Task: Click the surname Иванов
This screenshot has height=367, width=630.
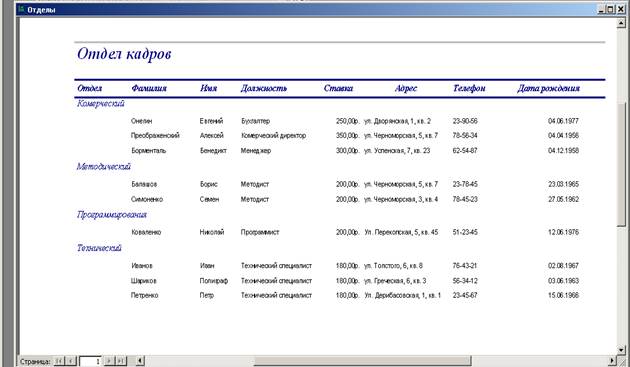Action: click(x=142, y=266)
